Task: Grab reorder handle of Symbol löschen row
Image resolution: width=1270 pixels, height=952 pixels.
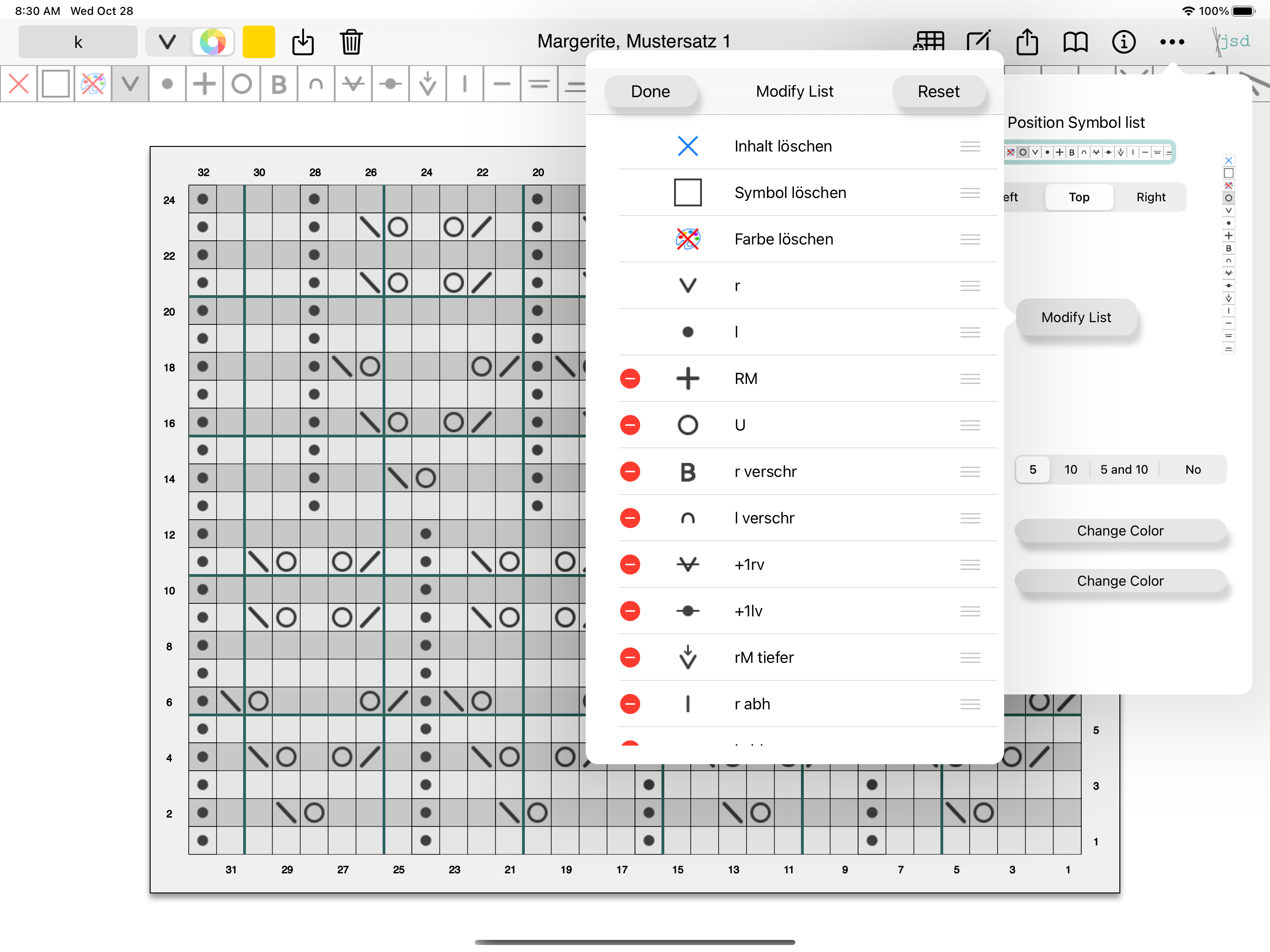Action: [x=970, y=193]
